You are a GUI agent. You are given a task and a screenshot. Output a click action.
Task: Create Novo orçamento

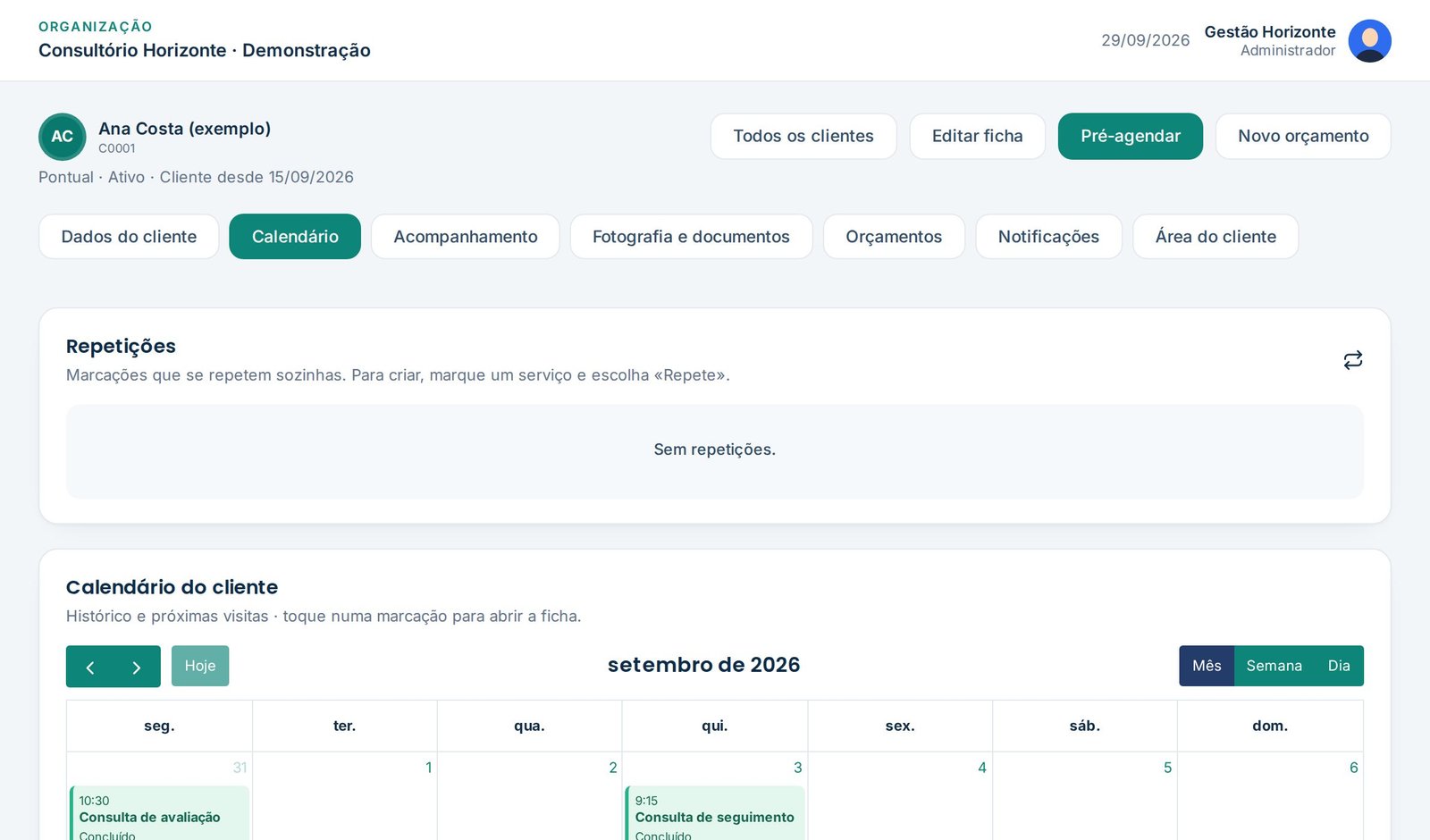click(x=1303, y=136)
